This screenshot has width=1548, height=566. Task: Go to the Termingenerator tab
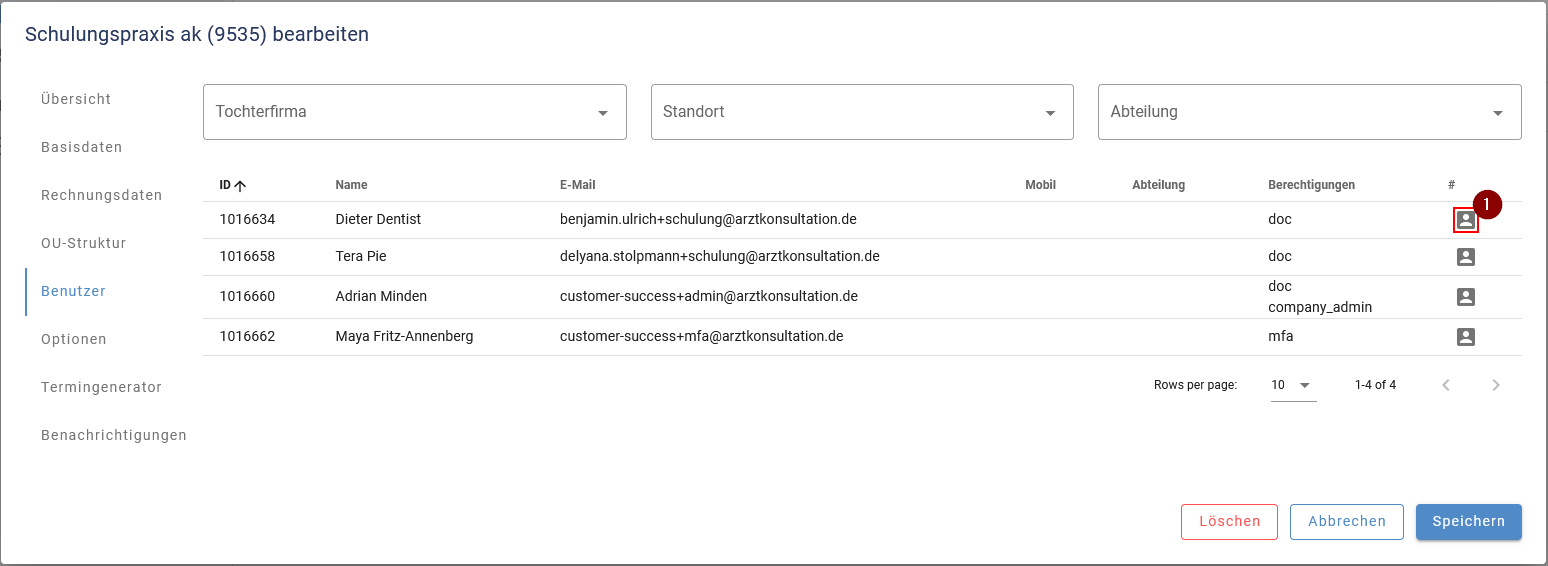[x=101, y=387]
